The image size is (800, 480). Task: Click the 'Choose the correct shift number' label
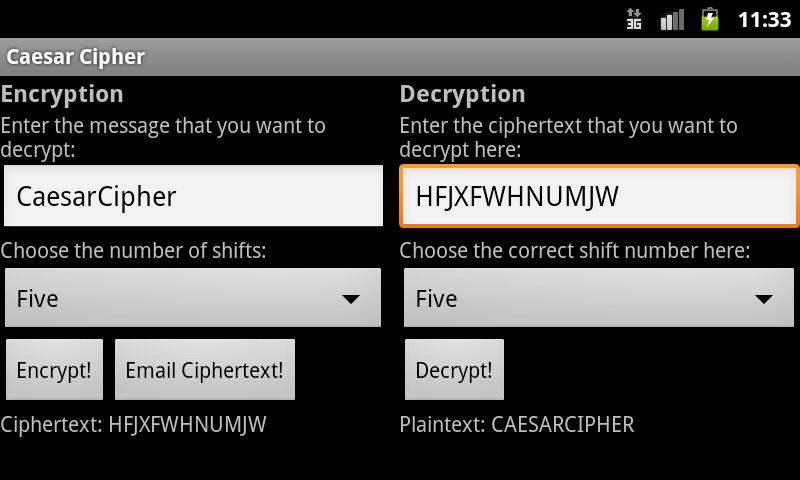click(575, 250)
